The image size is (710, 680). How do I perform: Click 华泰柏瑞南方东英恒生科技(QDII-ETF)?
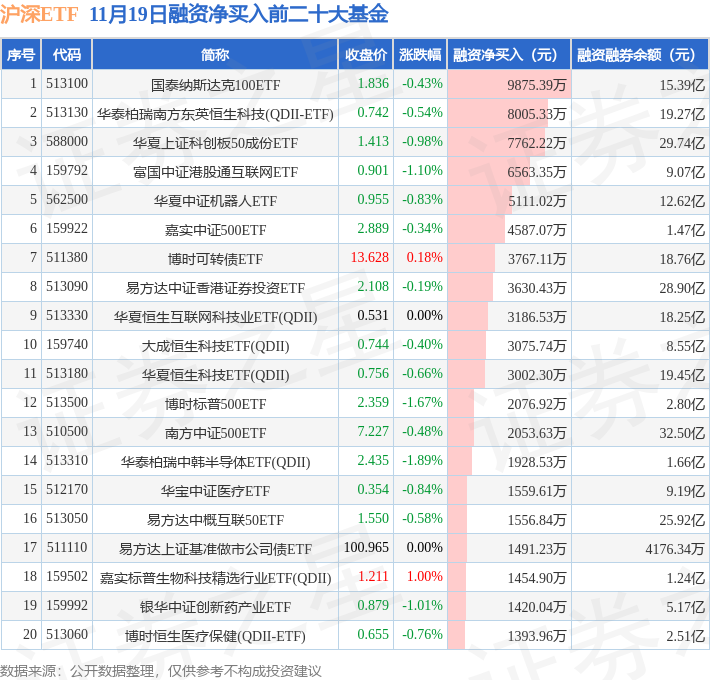(x=215, y=114)
